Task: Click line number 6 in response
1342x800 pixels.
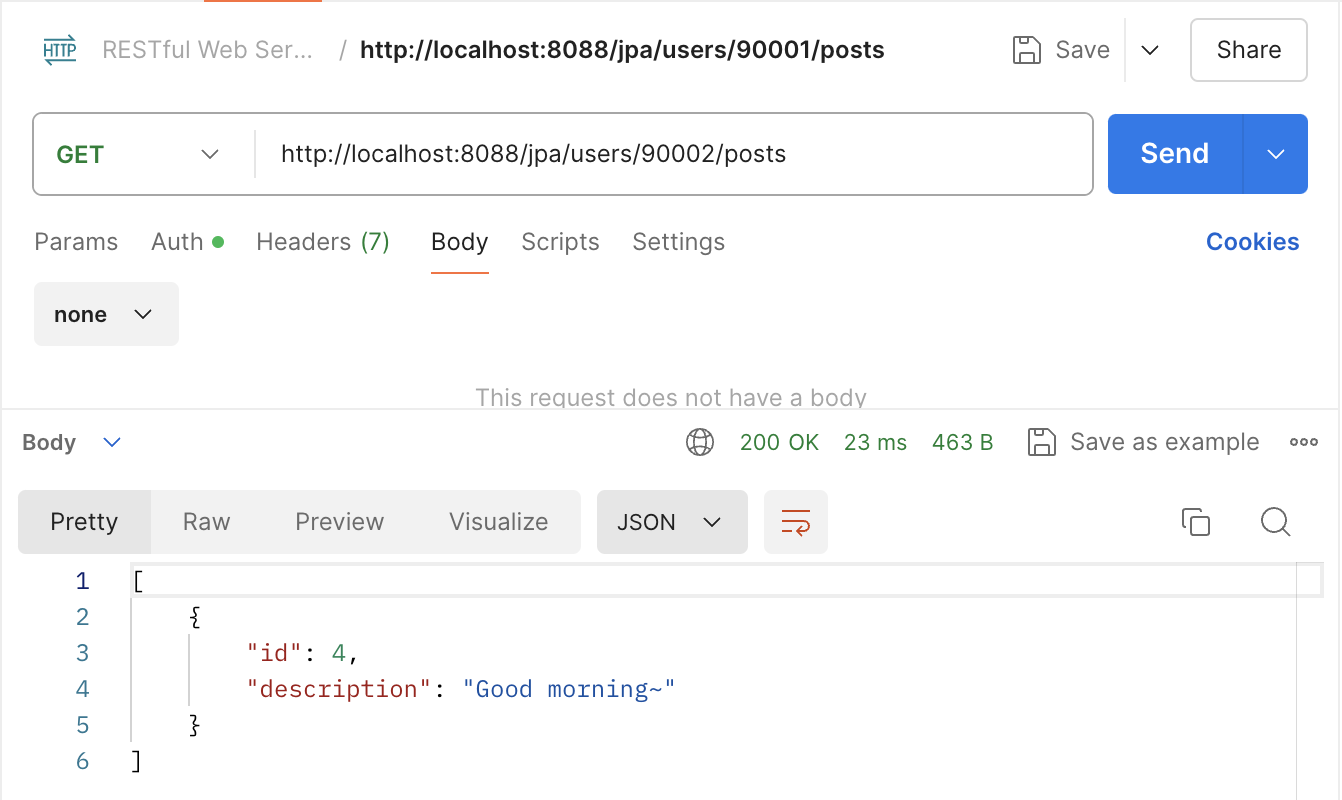Action: click(82, 761)
